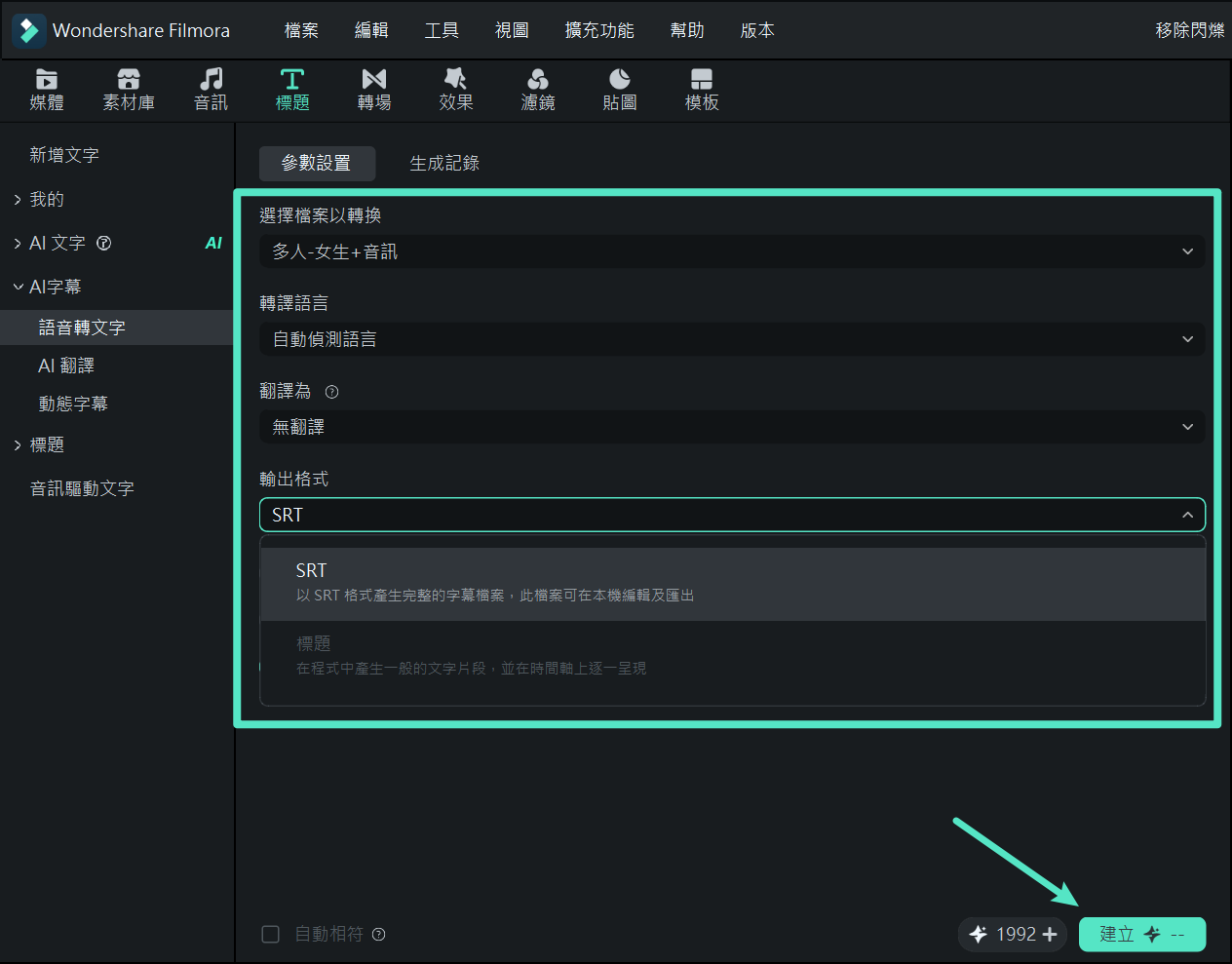Expand the 我的 tree section
The image size is (1232, 964).
18,199
